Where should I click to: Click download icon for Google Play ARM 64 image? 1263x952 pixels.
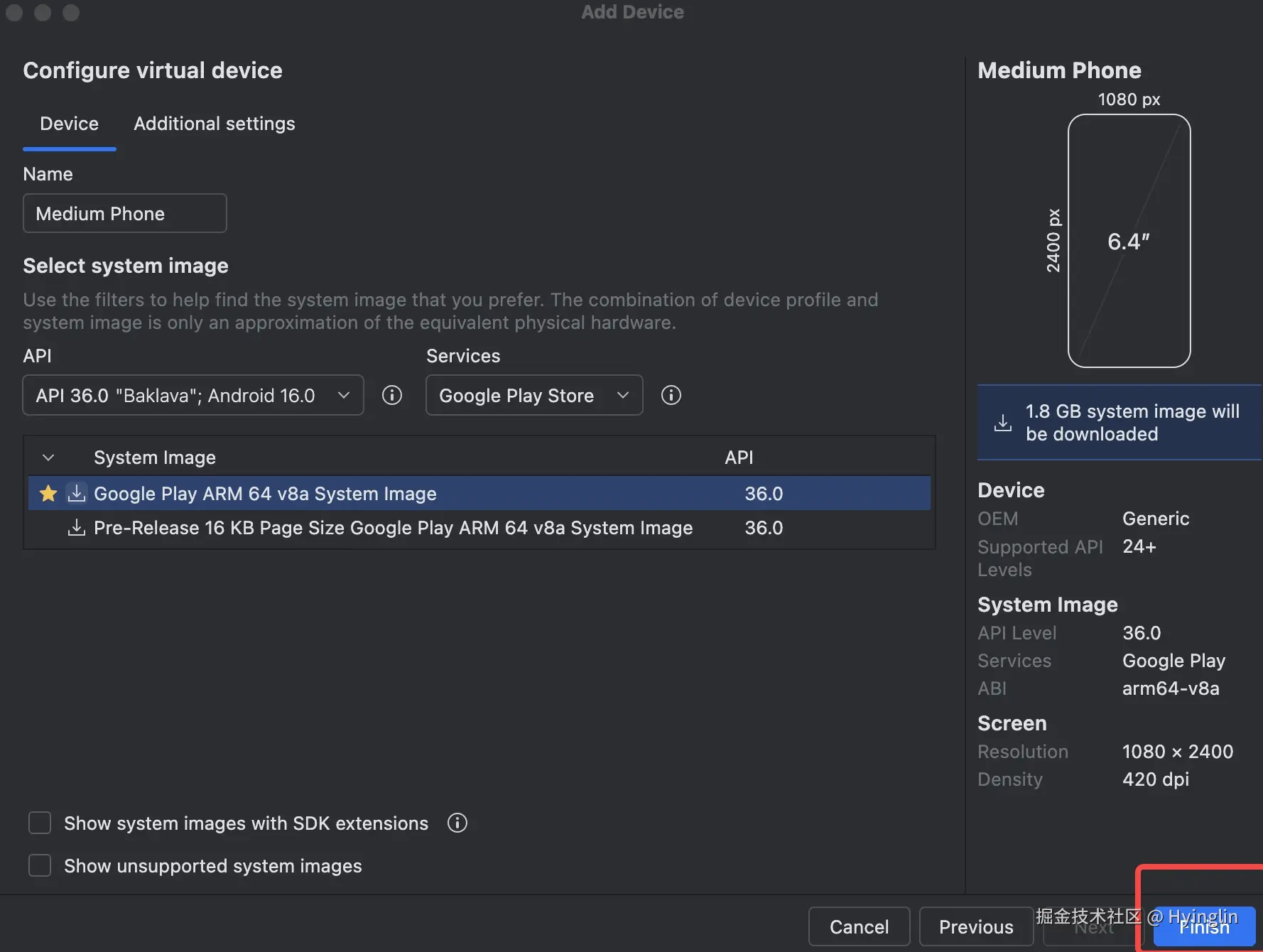pyautogui.click(x=76, y=493)
